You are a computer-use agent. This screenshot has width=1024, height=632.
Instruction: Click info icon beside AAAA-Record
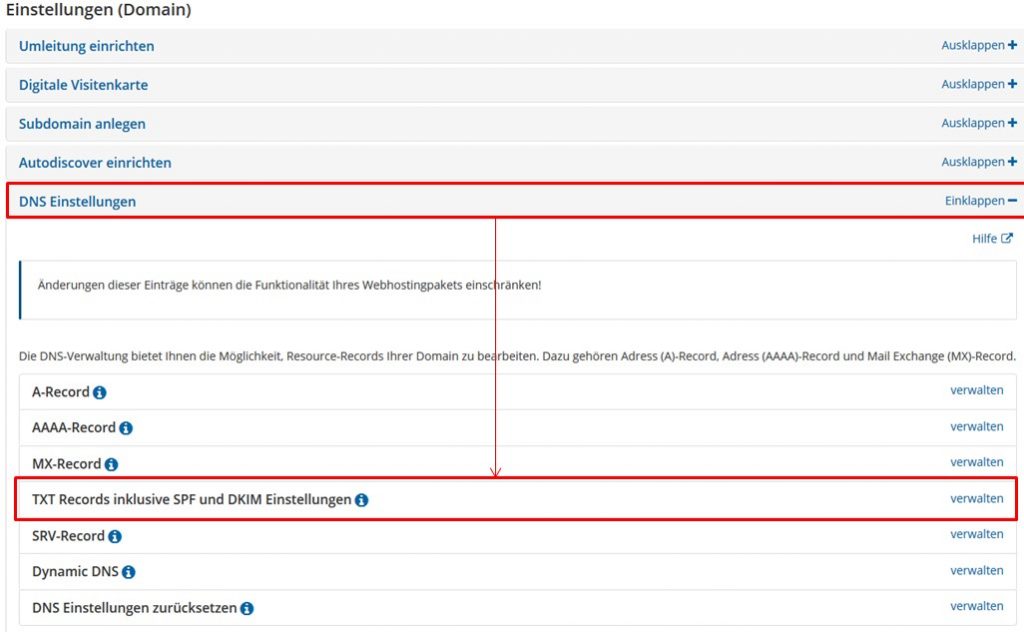pos(126,429)
